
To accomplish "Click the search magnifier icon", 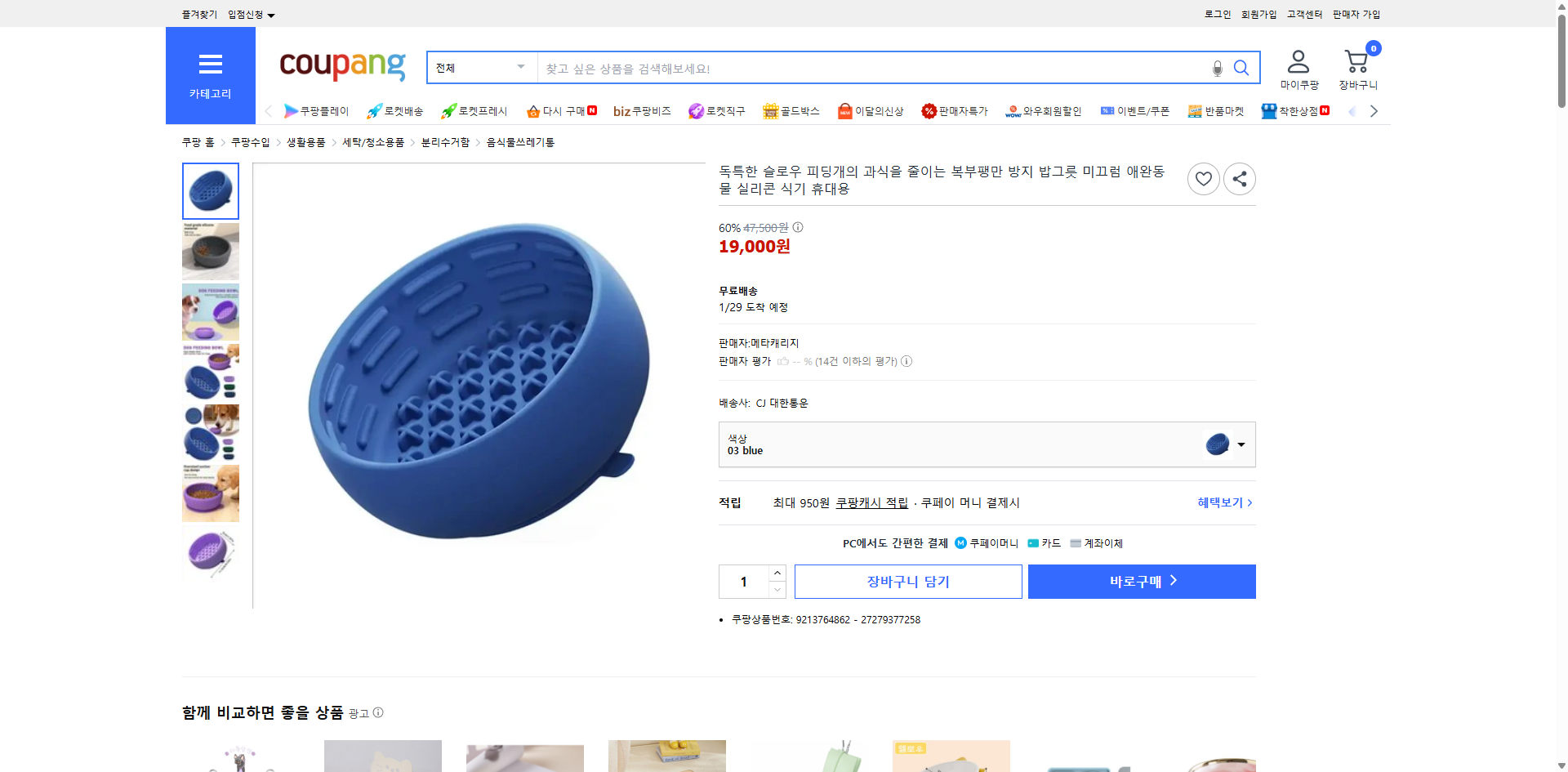I will click(1241, 68).
